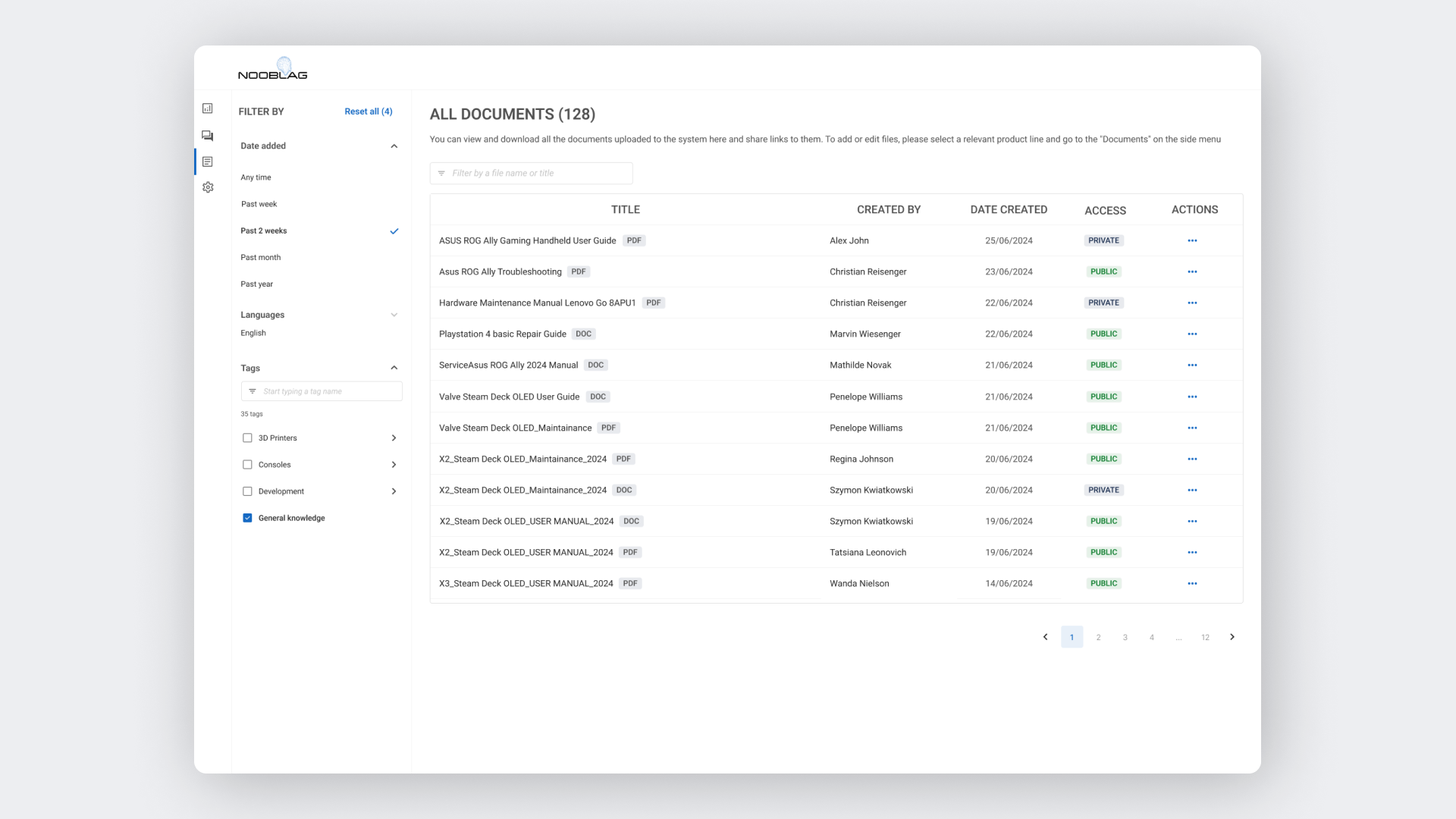Enable the Consoles tag checkbox

point(247,464)
